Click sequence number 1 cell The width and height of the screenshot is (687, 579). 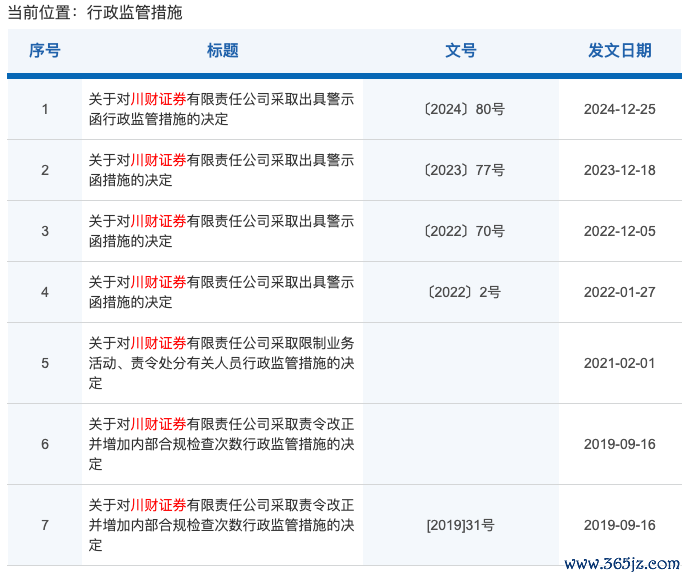pos(45,109)
